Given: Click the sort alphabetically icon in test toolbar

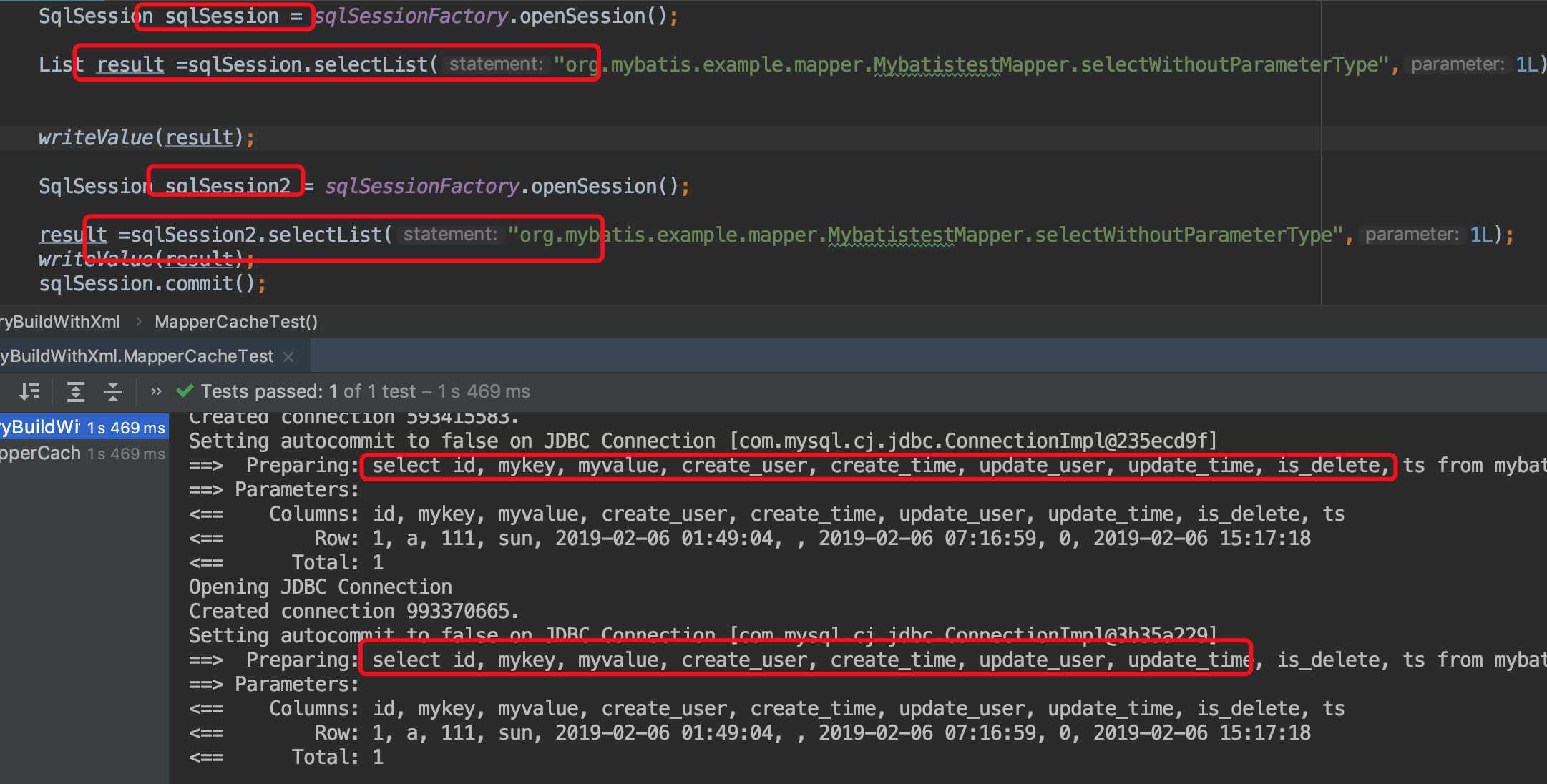Looking at the screenshot, I should (29, 391).
